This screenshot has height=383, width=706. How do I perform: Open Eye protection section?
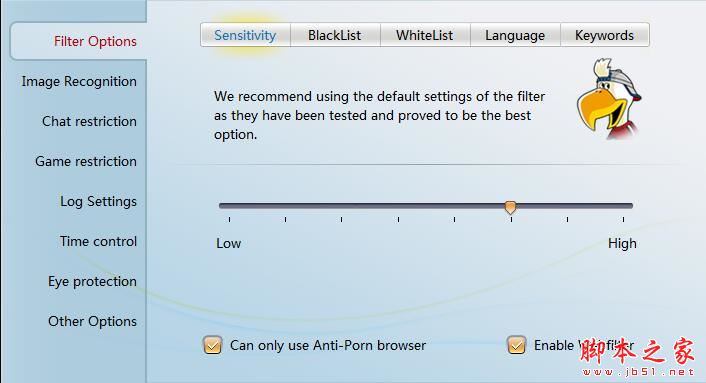click(x=92, y=282)
